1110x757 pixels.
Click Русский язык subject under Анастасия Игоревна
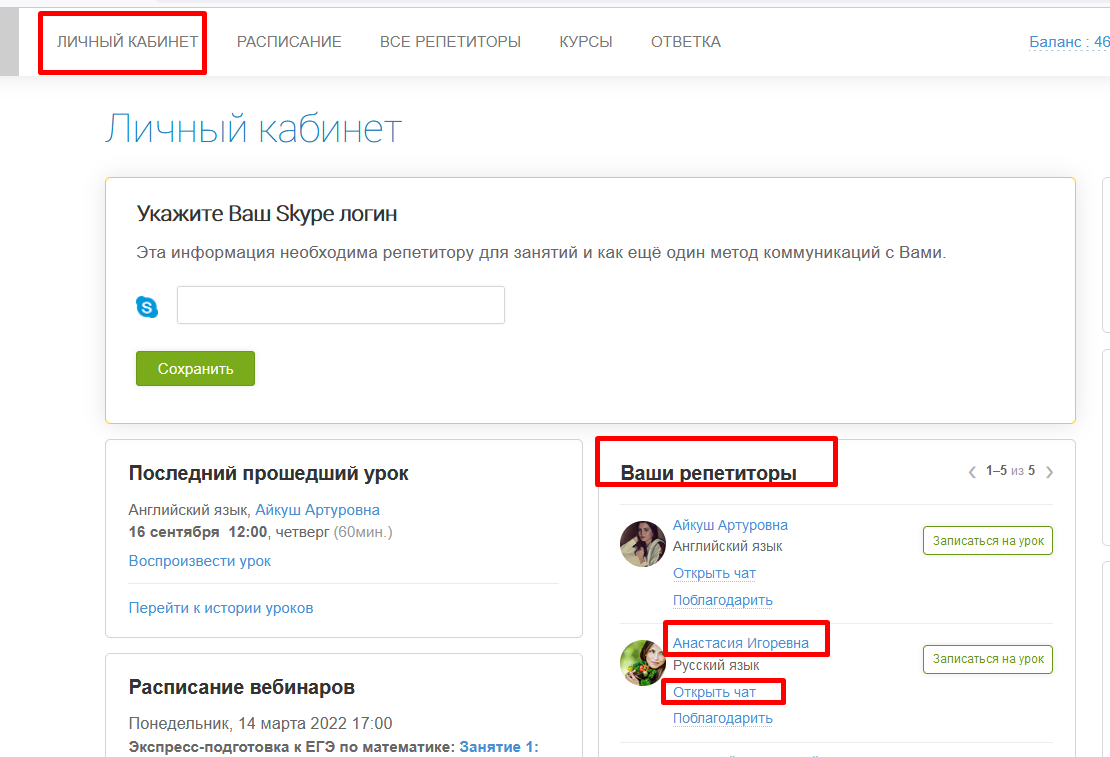point(716,665)
